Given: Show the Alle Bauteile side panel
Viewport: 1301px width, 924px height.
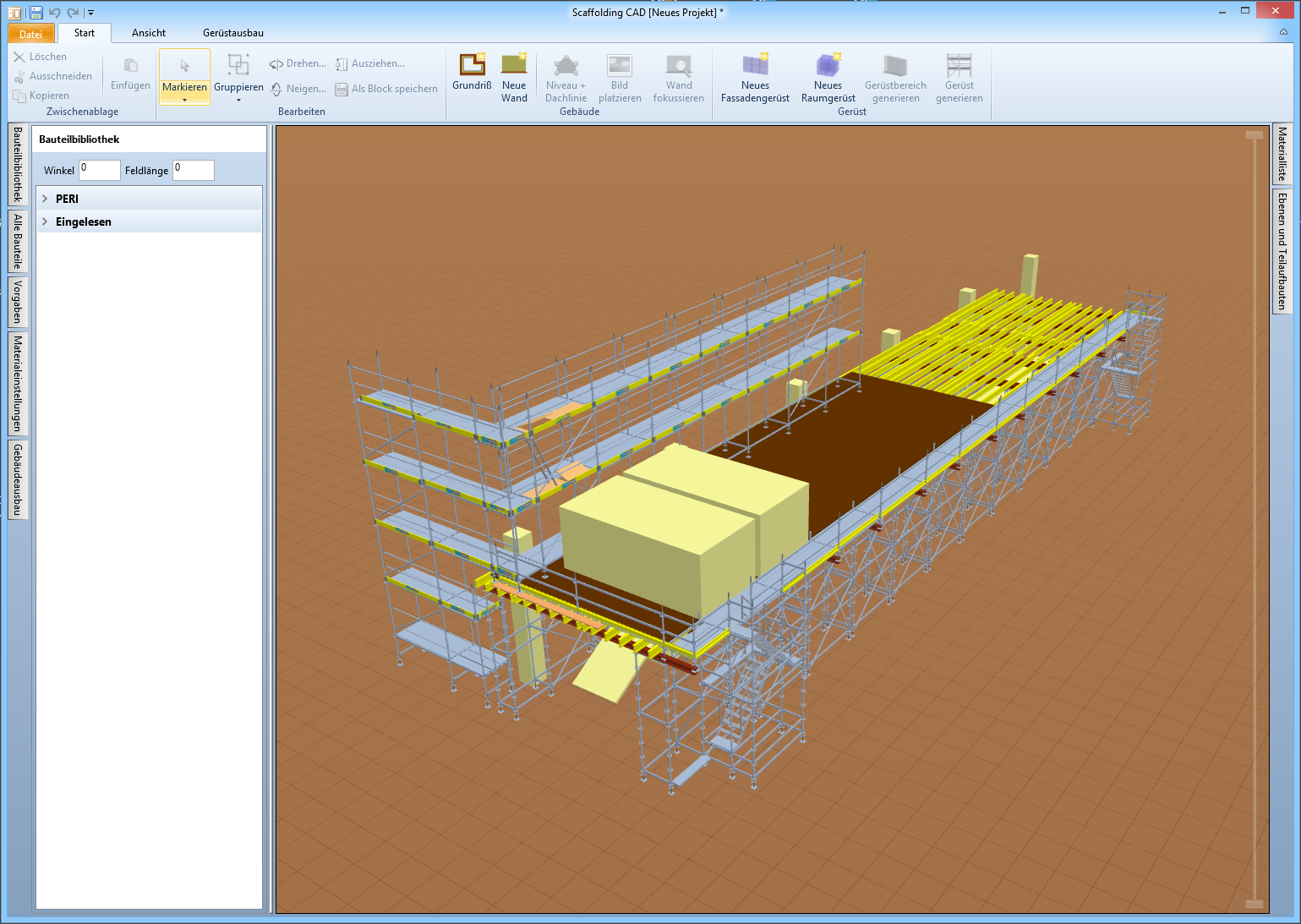Looking at the screenshot, I should click(x=18, y=241).
